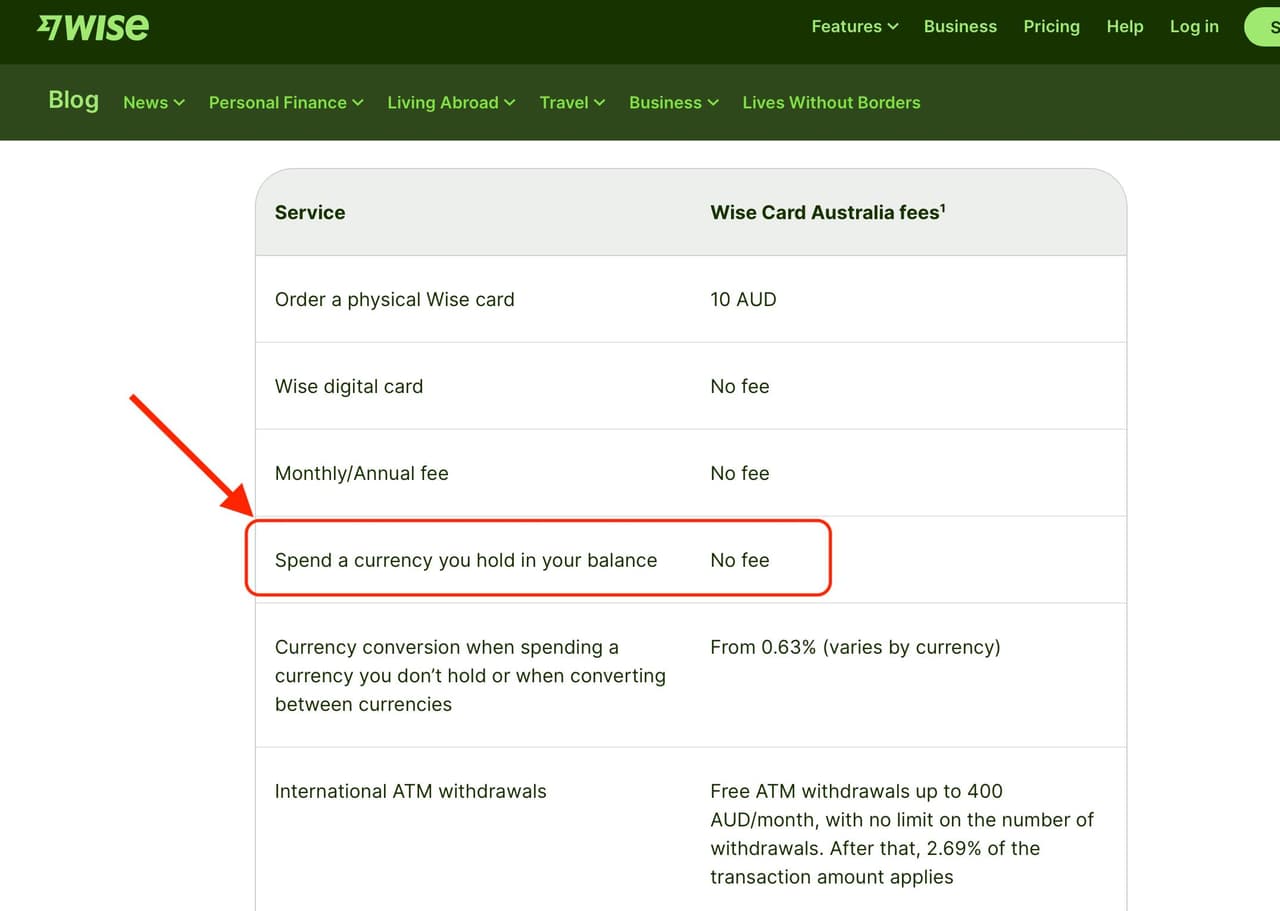The image size is (1280, 911).
Task: Click the Service column header
Action: [x=310, y=212]
